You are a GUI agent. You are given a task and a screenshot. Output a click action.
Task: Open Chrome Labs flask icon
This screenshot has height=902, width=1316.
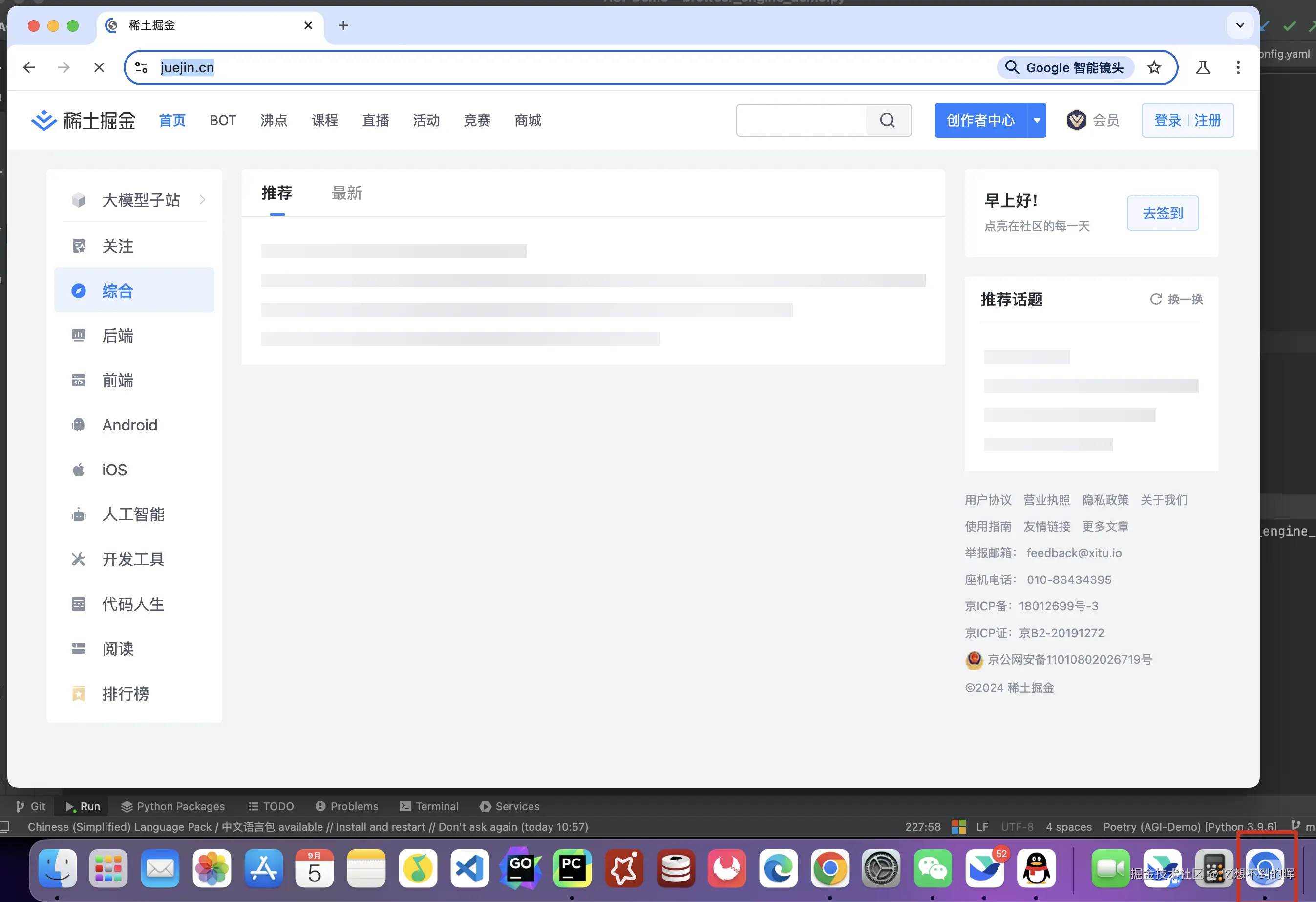click(x=1203, y=68)
